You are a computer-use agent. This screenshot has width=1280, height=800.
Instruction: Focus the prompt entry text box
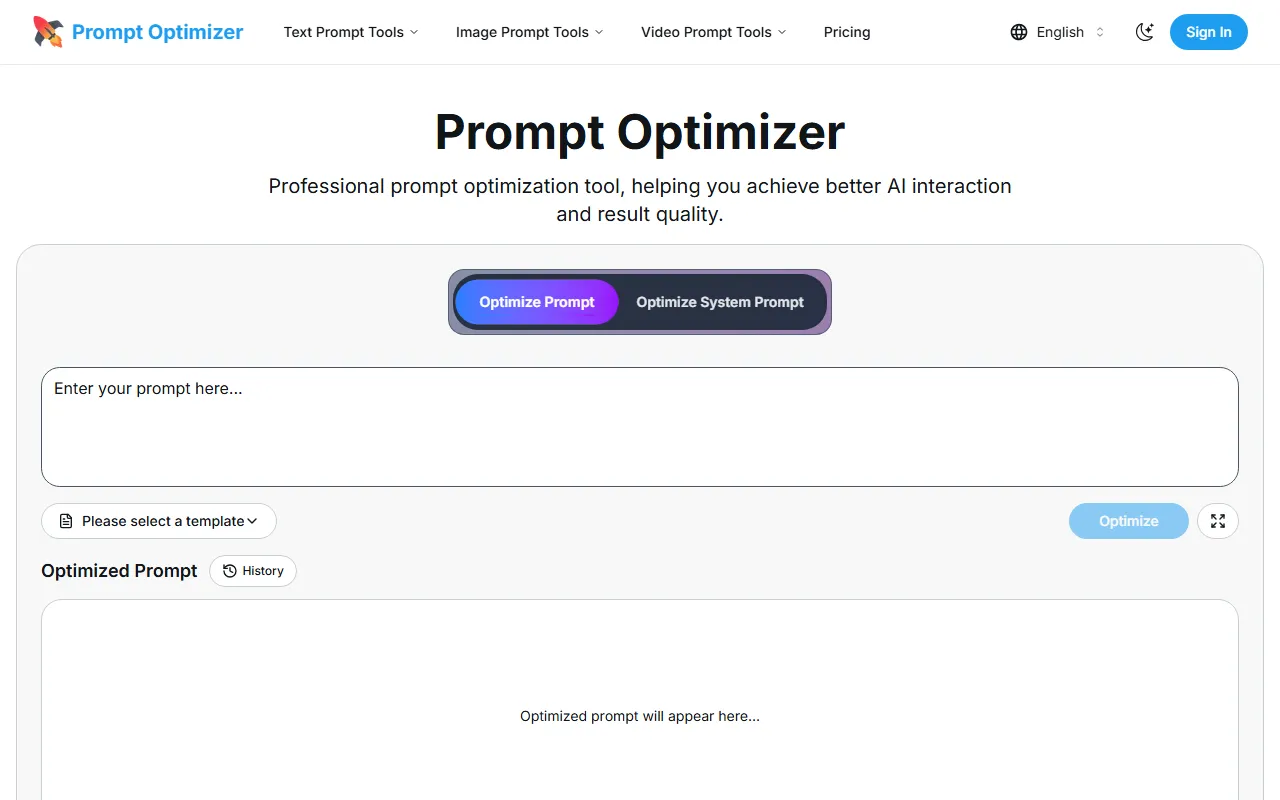click(x=640, y=427)
